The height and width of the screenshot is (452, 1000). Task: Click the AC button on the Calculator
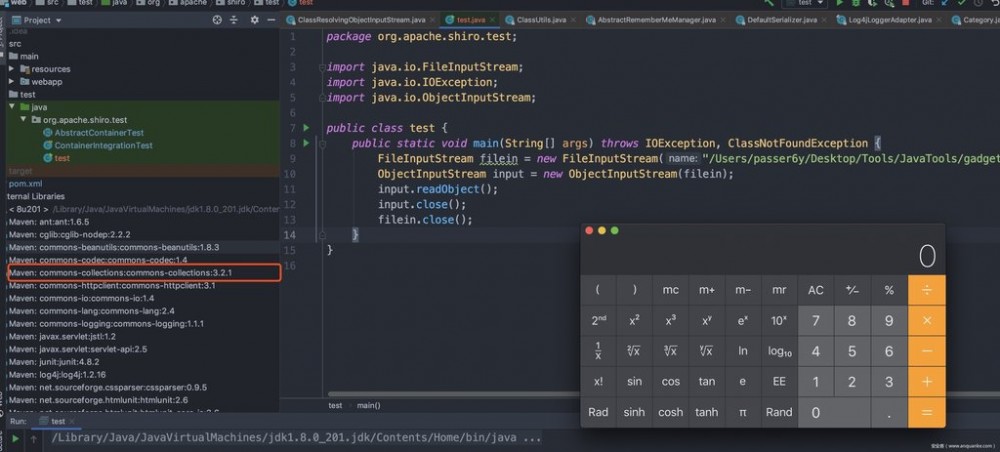coord(816,290)
